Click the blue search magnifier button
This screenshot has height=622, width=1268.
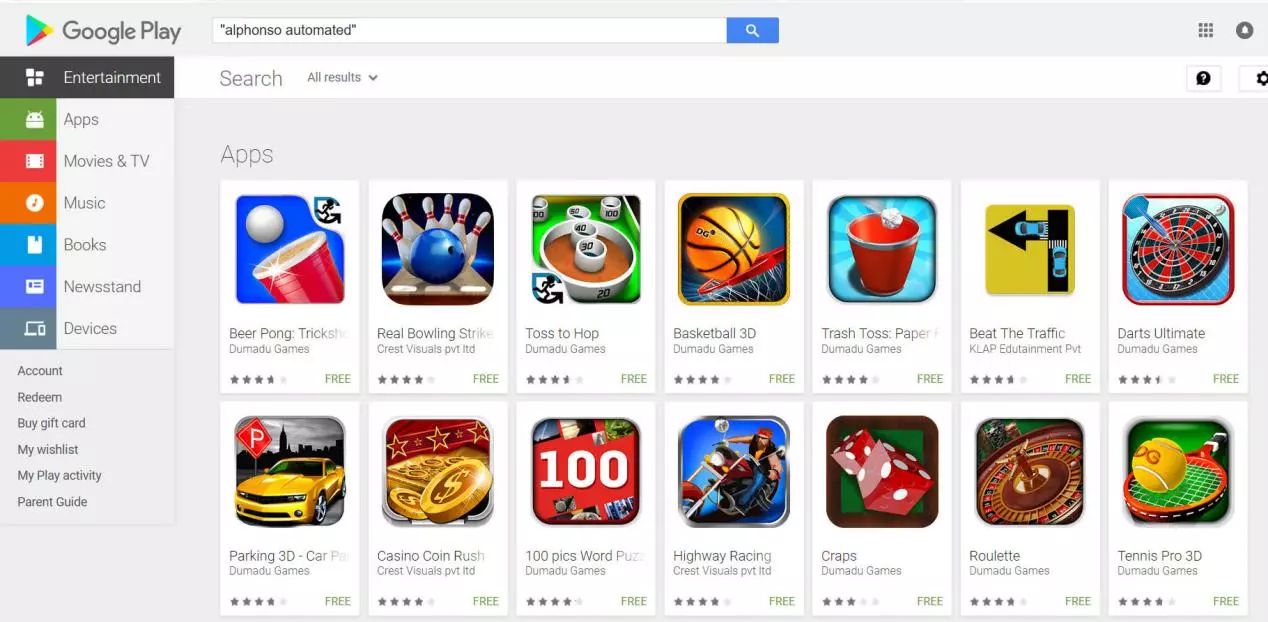(x=752, y=31)
